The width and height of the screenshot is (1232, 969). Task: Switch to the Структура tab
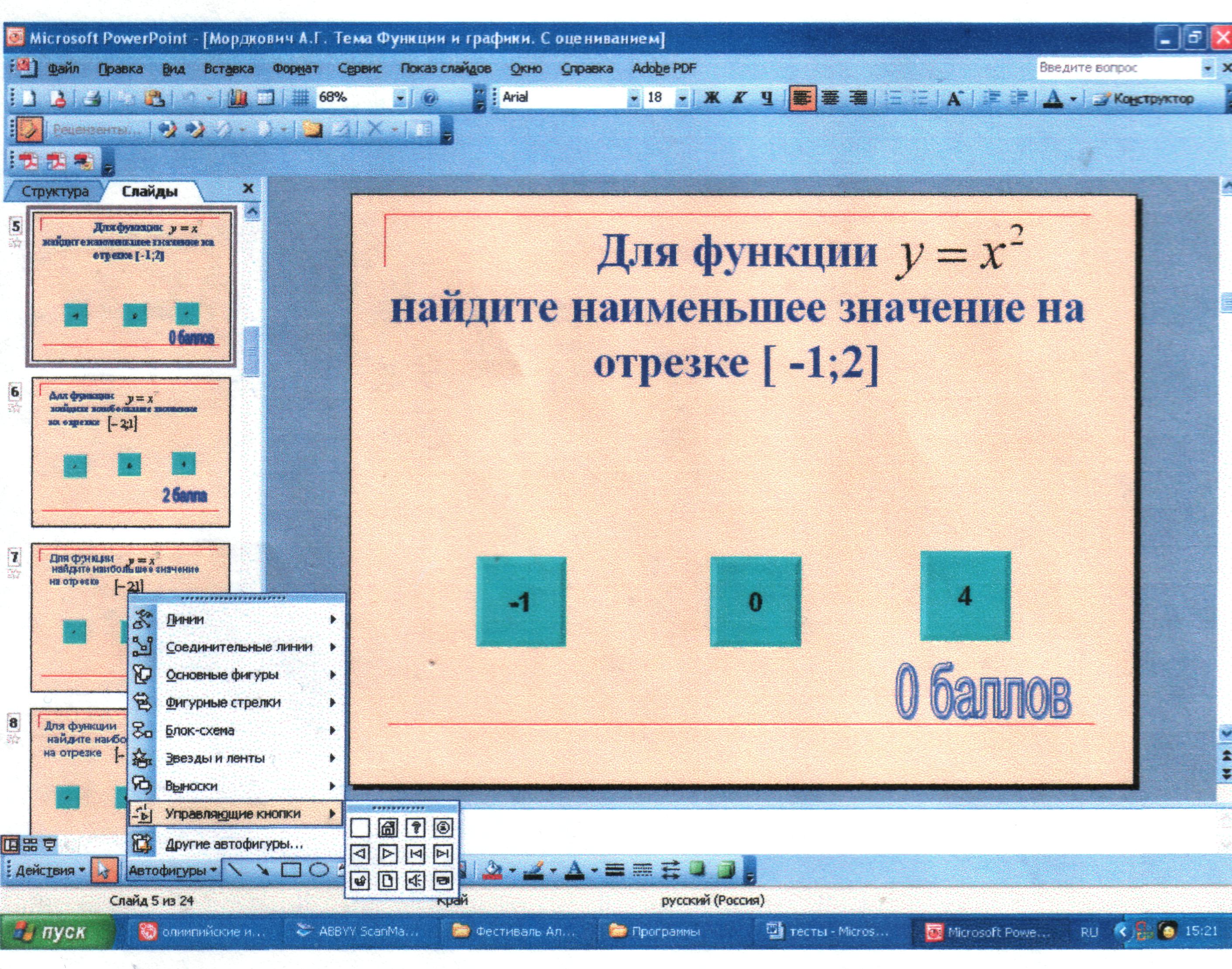click(x=55, y=191)
